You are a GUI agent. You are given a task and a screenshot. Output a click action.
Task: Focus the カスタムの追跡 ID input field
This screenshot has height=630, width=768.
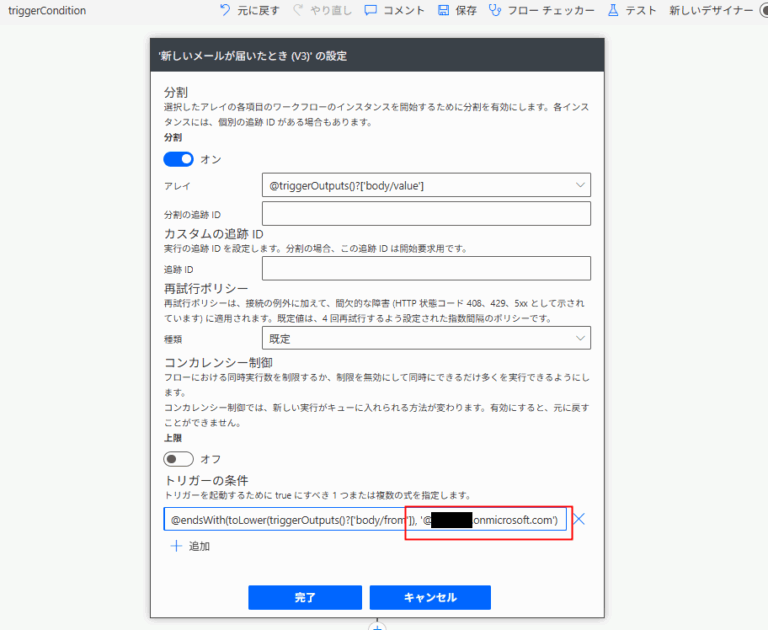click(425, 269)
